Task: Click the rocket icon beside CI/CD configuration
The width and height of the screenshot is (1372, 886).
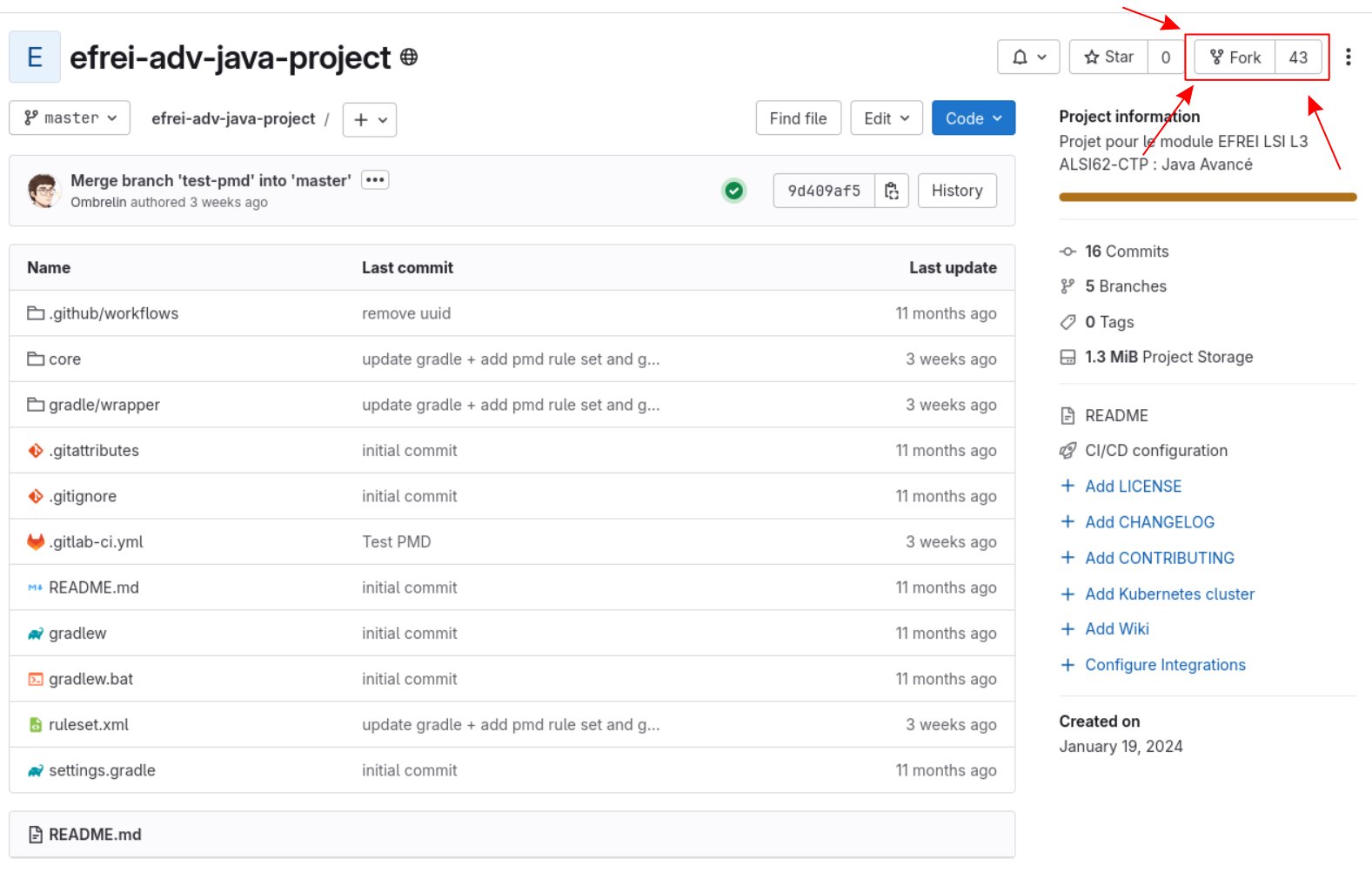Action: click(1067, 450)
